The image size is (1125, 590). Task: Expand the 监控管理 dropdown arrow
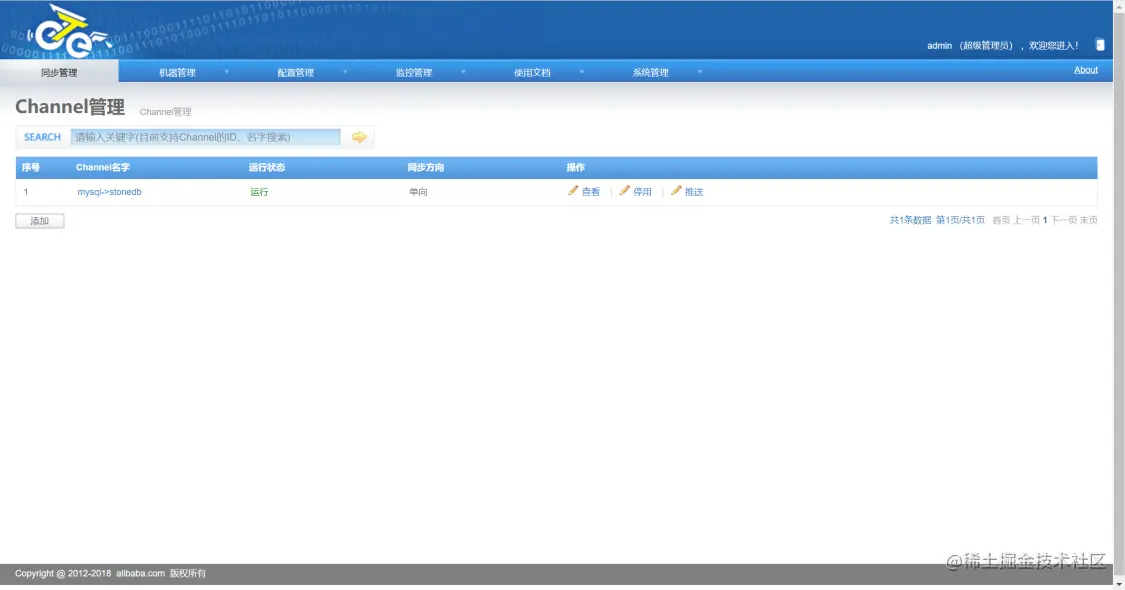click(x=463, y=72)
